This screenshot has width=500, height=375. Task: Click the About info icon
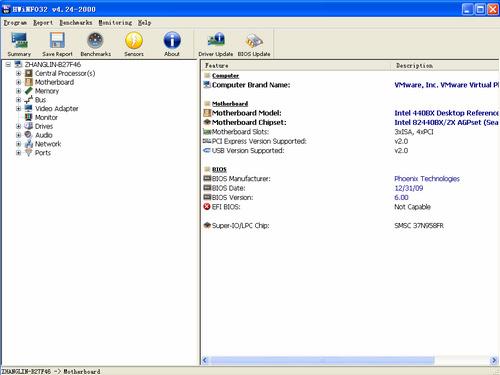coord(172,40)
